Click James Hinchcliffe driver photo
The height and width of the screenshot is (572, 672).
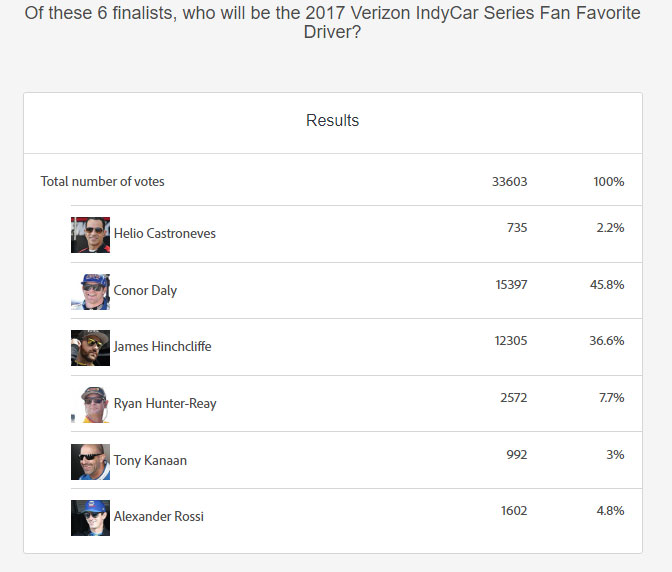tap(90, 347)
